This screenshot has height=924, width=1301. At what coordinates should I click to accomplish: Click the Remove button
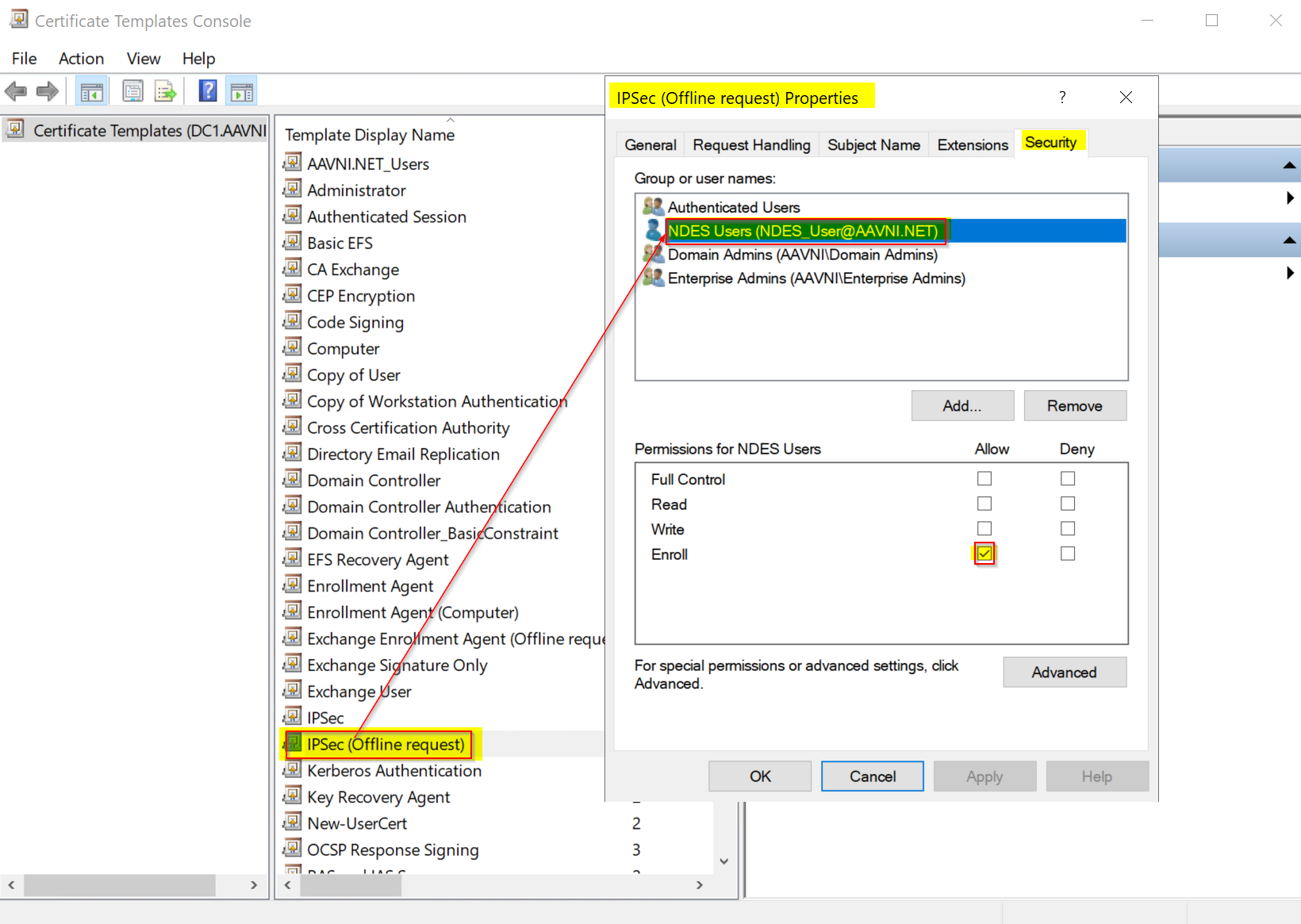(x=1075, y=405)
